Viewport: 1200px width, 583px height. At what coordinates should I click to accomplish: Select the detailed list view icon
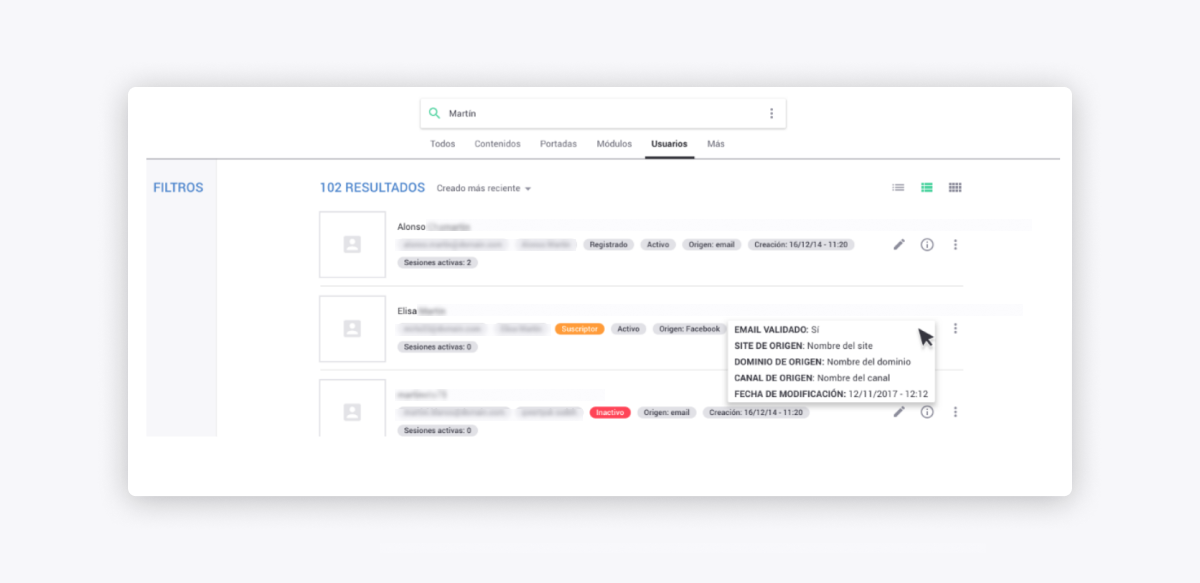tap(925, 187)
